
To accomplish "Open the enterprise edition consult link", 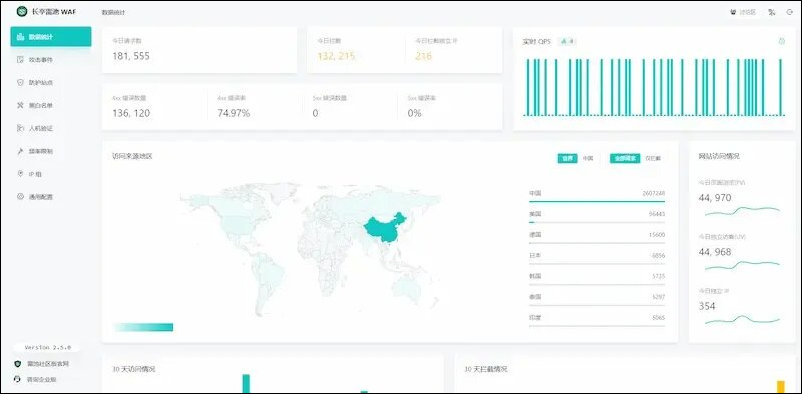I will pos(41,380).
